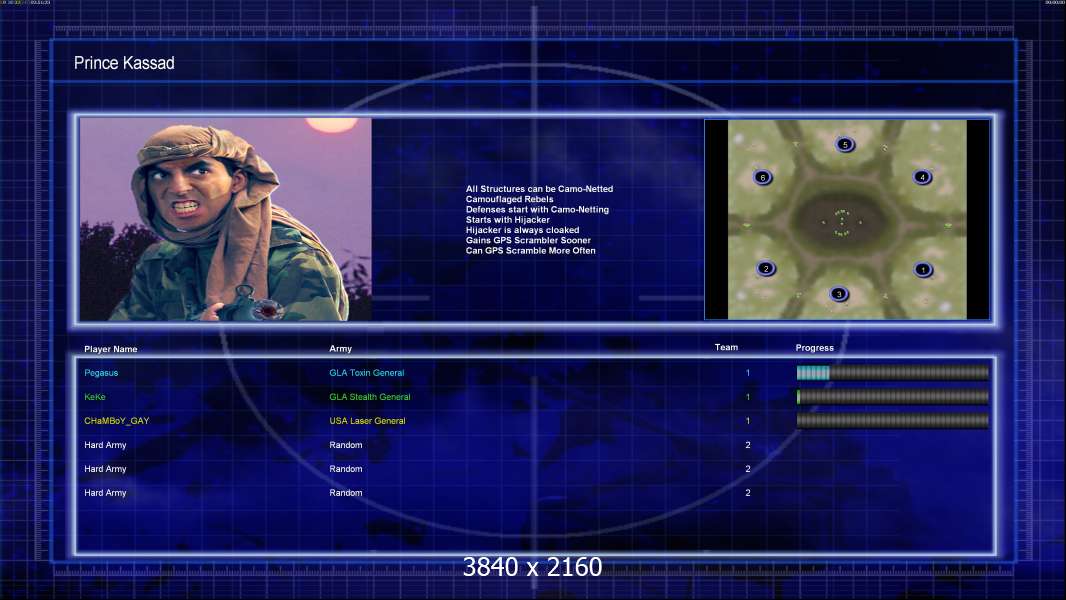
Task: Click team number in Pegasus row
Action: pos(748,373)
